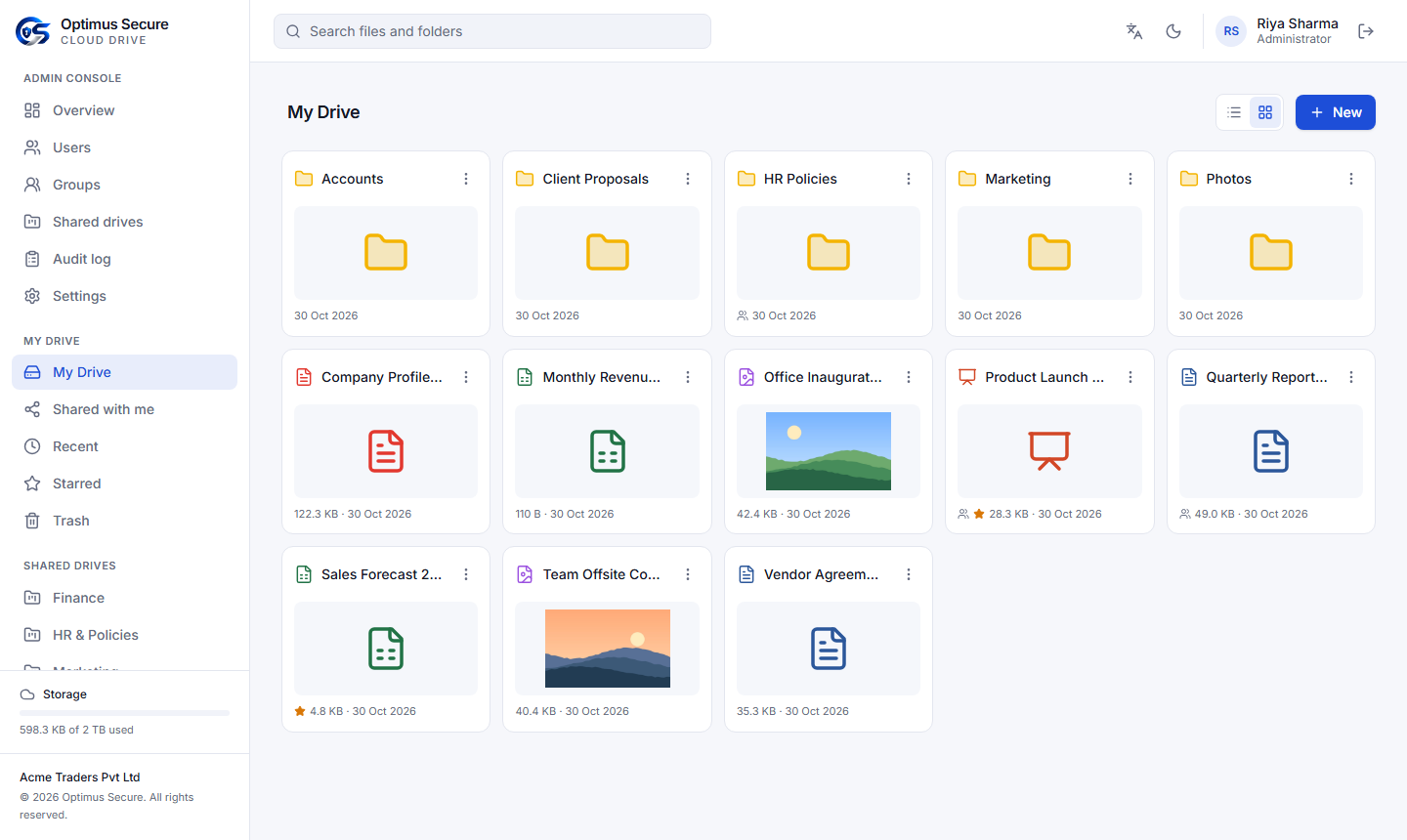The height and width of the screenshot is (840, 1407).
Task: Click the Settings gear icon
Action: click(x=32, y=296)
